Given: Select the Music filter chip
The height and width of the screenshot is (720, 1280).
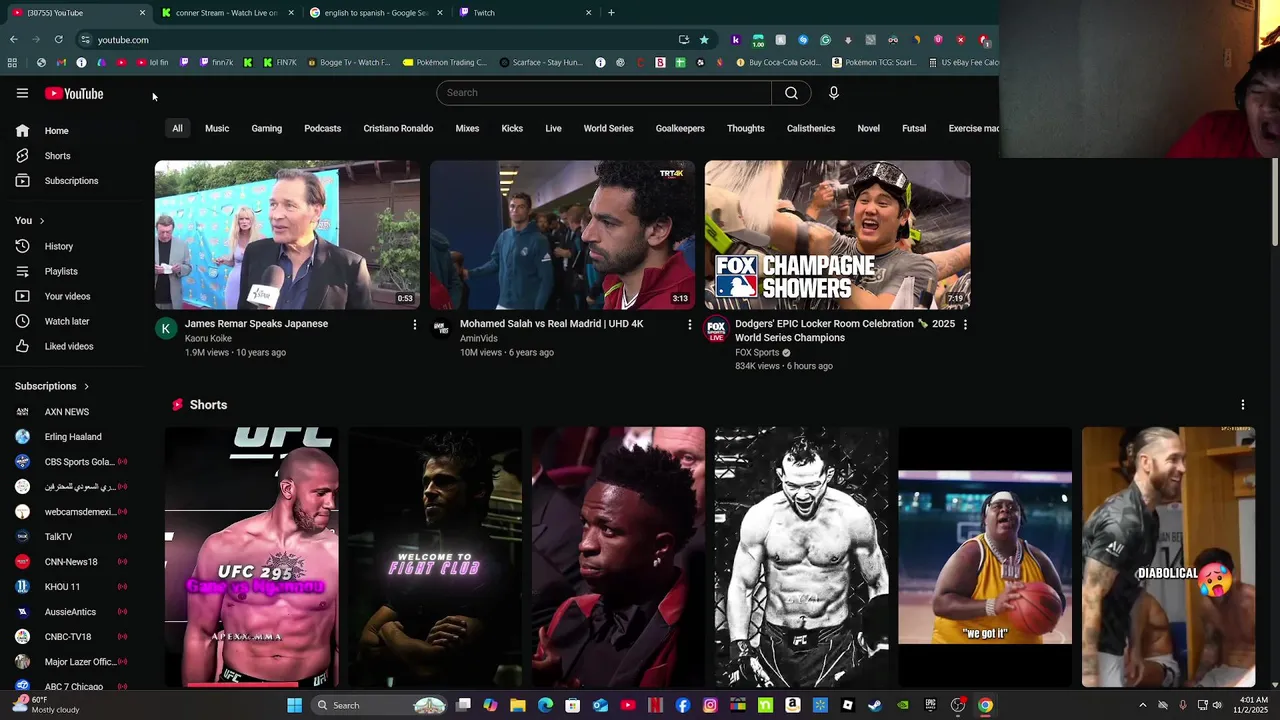Looking at the screenshot, I should point(217,129).
